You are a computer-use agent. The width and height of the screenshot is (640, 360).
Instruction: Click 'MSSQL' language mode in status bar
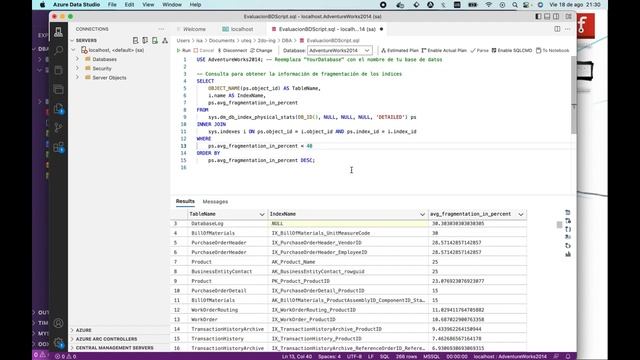[x=431, y=356]
